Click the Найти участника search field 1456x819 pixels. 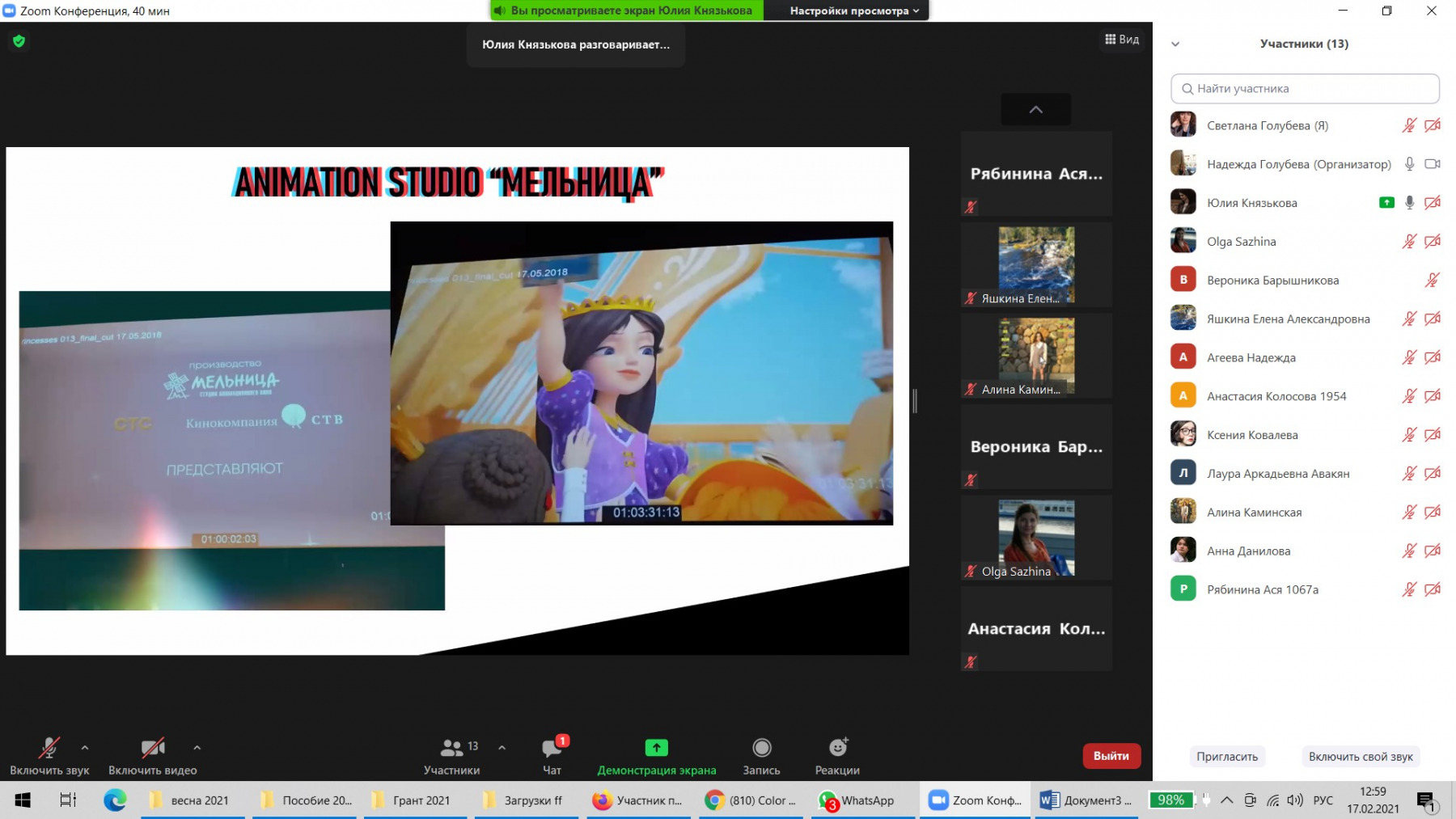1305,89
